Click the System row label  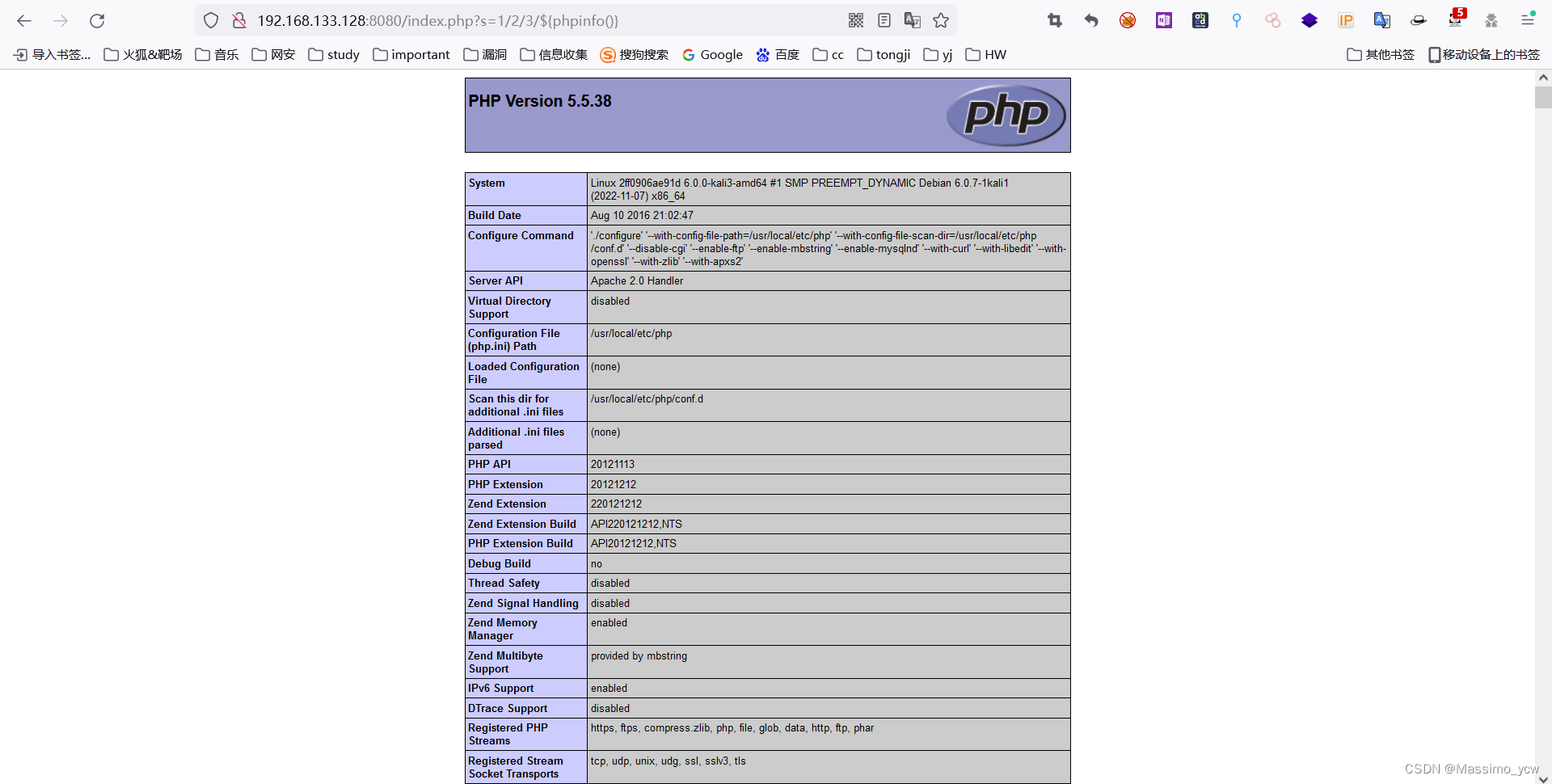point(487,183)
